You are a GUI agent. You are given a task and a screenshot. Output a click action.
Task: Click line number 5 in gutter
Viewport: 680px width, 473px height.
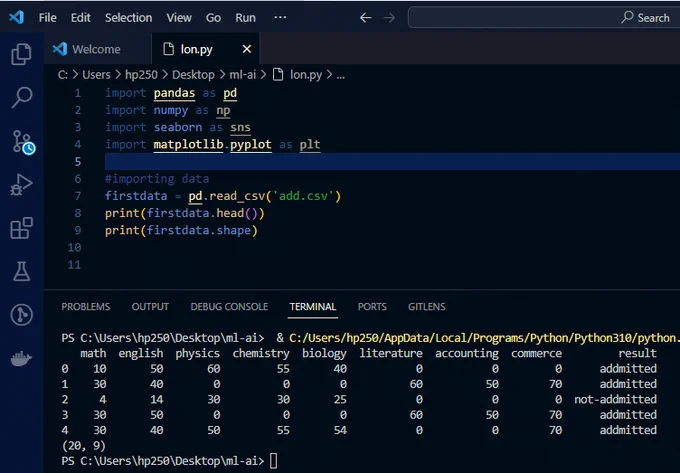pos(78,162)
